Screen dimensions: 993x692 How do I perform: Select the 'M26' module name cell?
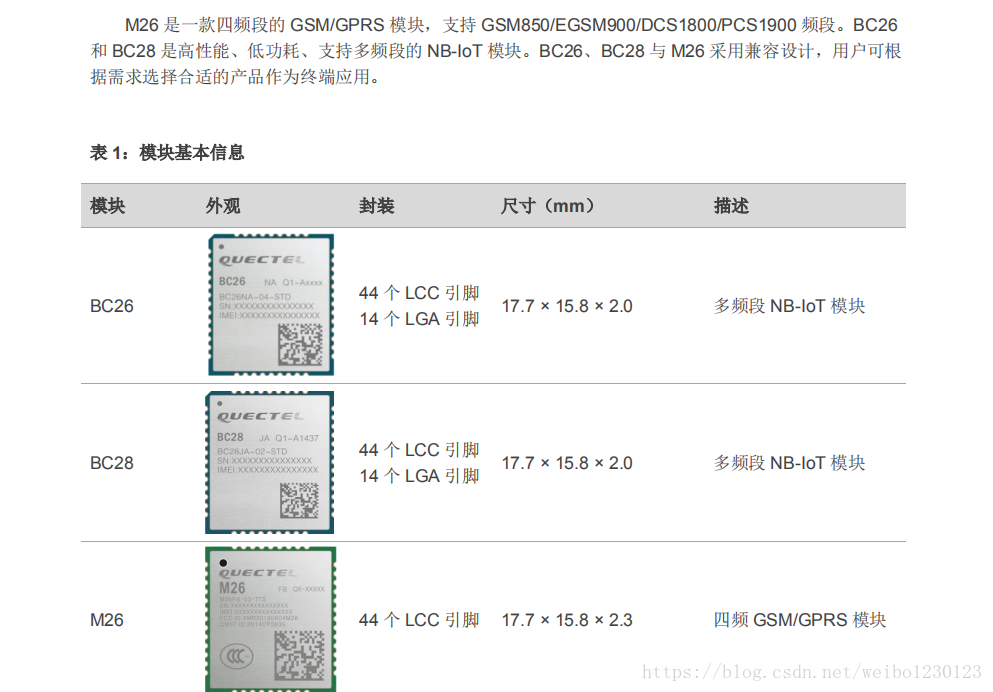point(107,620)
